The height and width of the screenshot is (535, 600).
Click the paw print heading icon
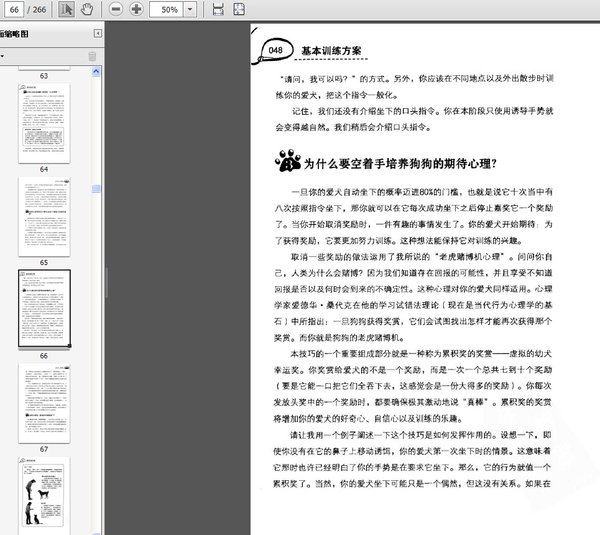[x=288, y=161]
